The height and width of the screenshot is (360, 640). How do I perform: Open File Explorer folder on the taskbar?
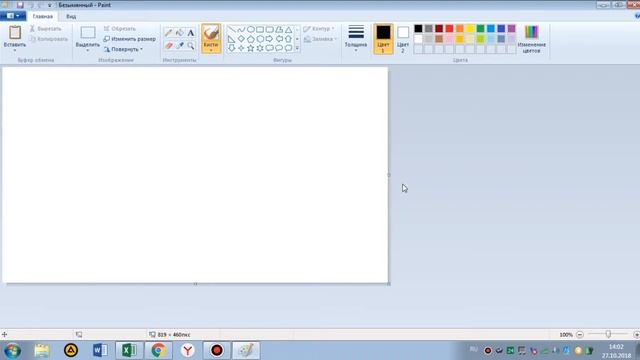click(x=42, y=350)
